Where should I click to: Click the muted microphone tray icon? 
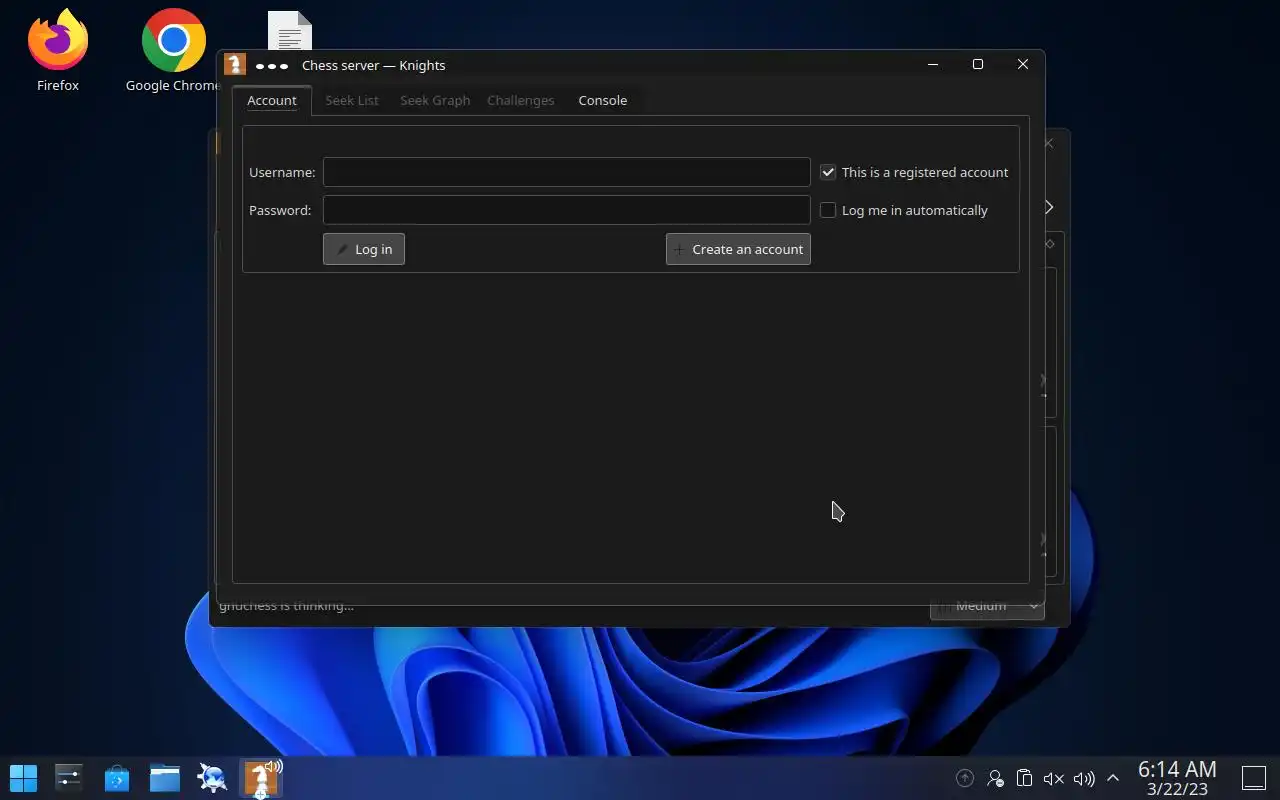1053,778
